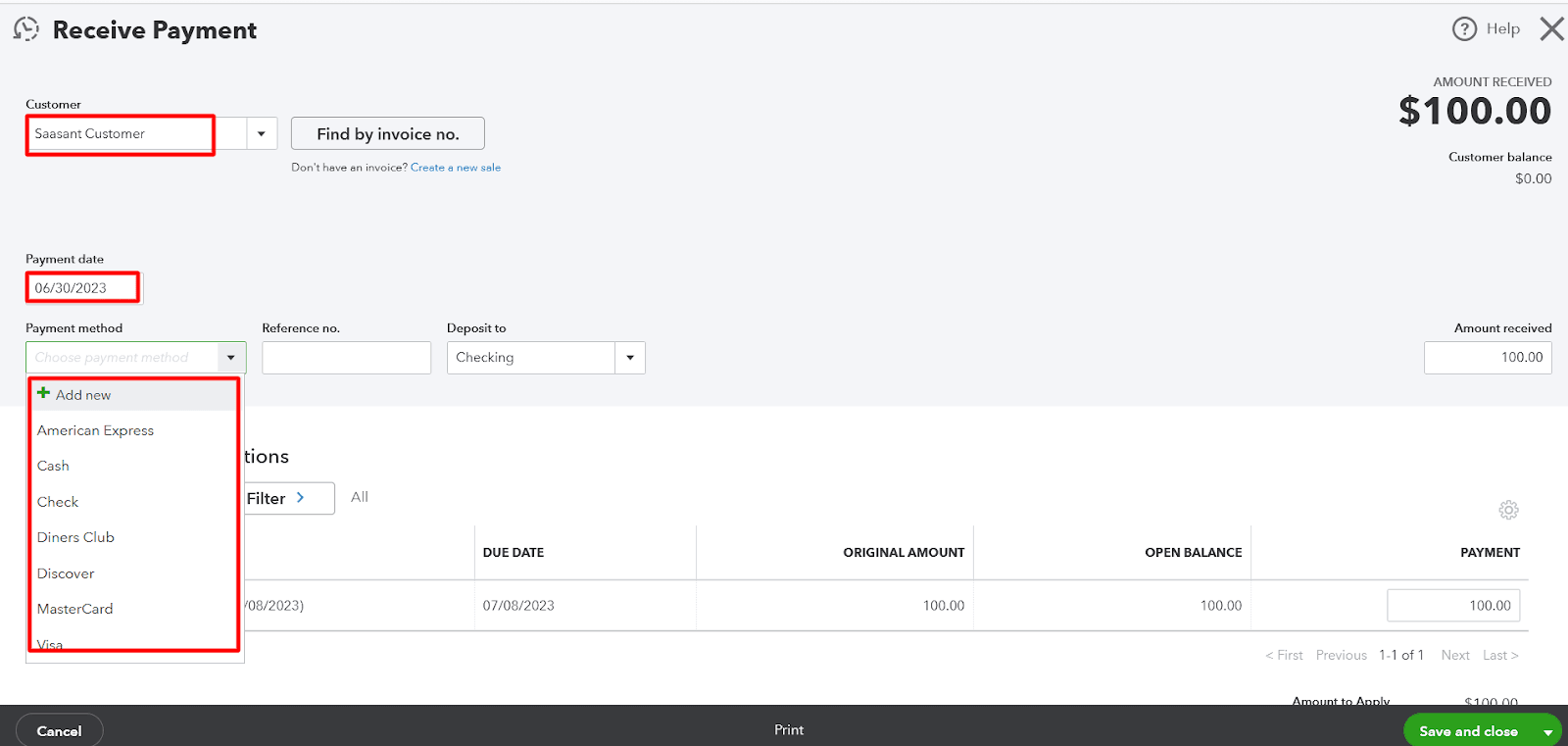Viewport: 1568px width, 746px height.
Task: Choose American Express from payment methods
Action: pos(95,430)
